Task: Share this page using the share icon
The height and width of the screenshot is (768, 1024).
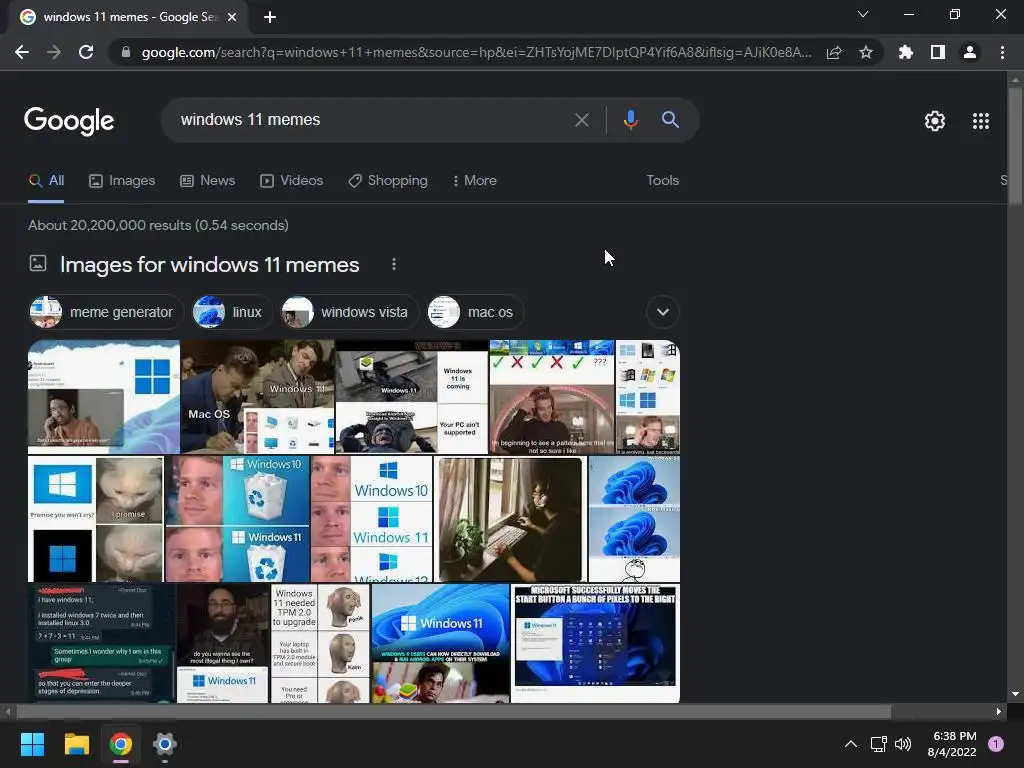Action: point(834,52)
